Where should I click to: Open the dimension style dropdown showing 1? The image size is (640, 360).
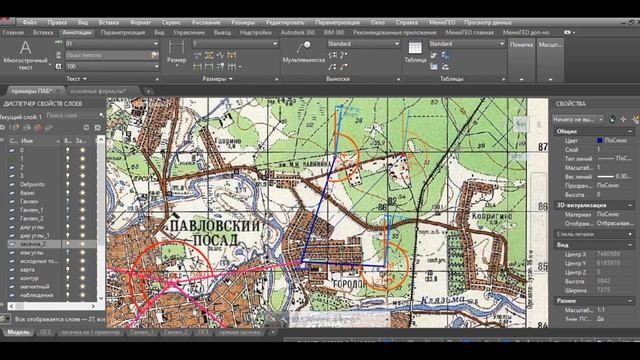point(235,43)
